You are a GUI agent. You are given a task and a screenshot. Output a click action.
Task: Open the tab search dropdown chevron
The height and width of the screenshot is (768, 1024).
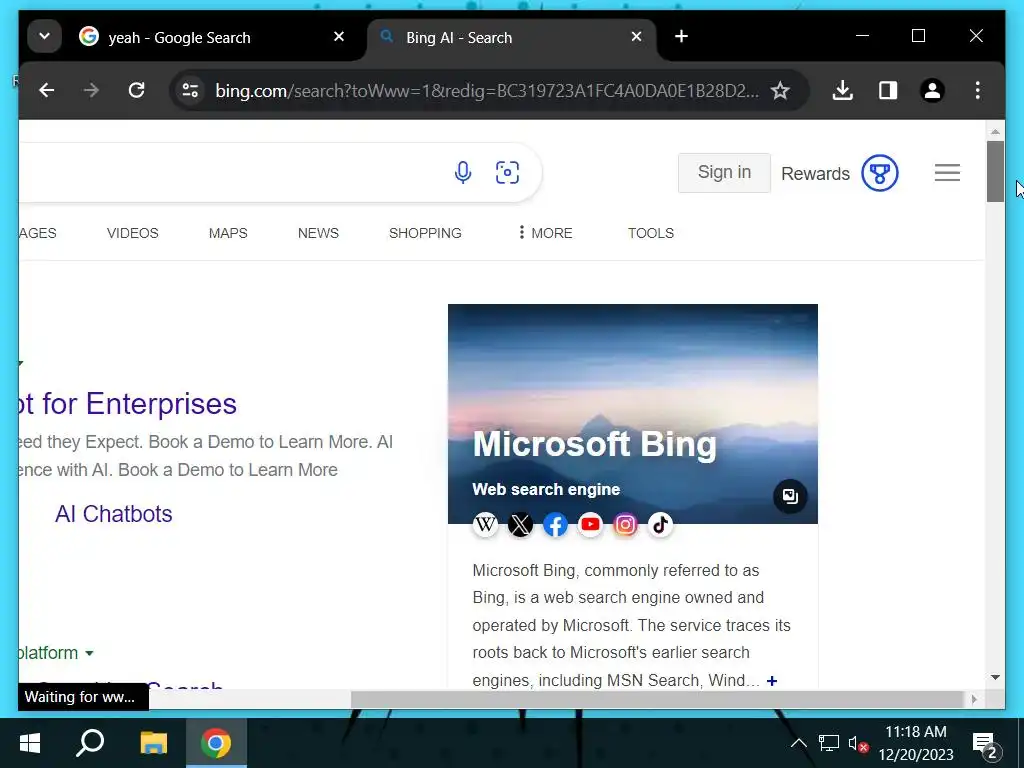click(x=44, y=37)
